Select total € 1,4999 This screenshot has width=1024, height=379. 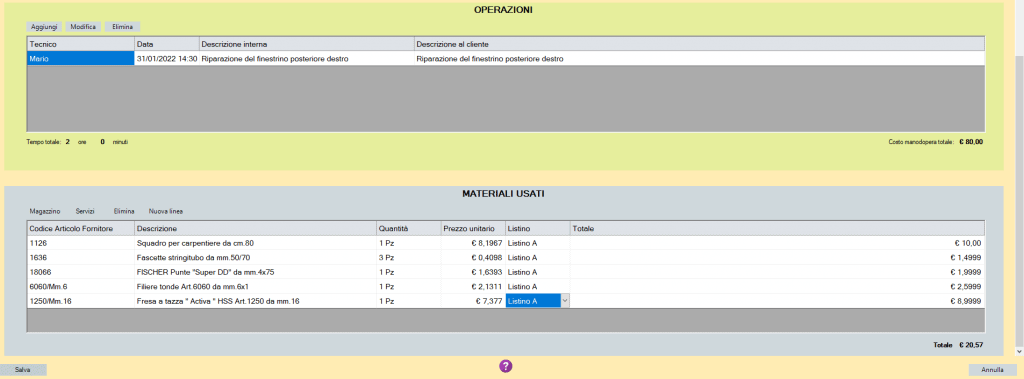click(x=777, y=257)
